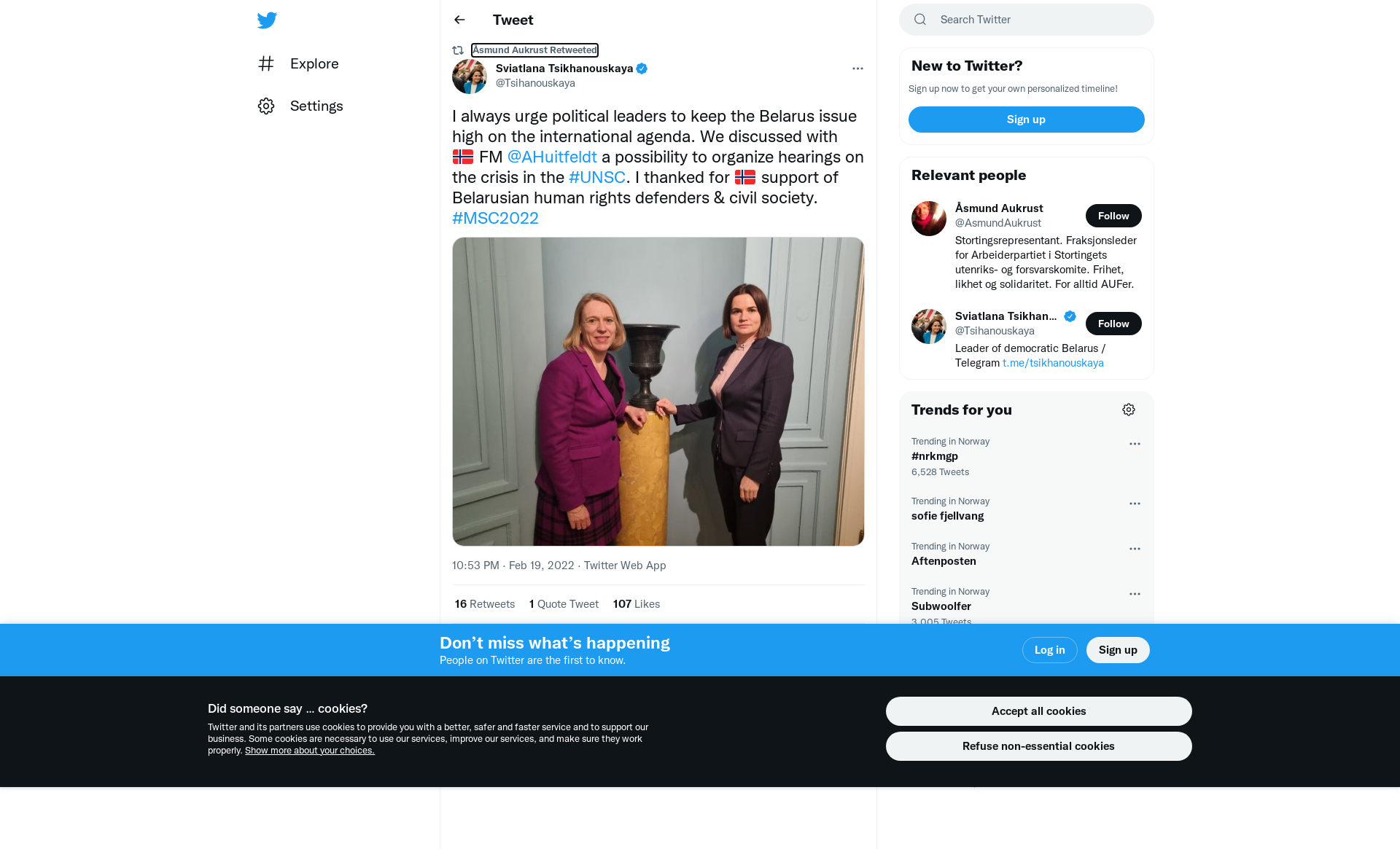Go back using the arrow icon

[x=459, y=20]
